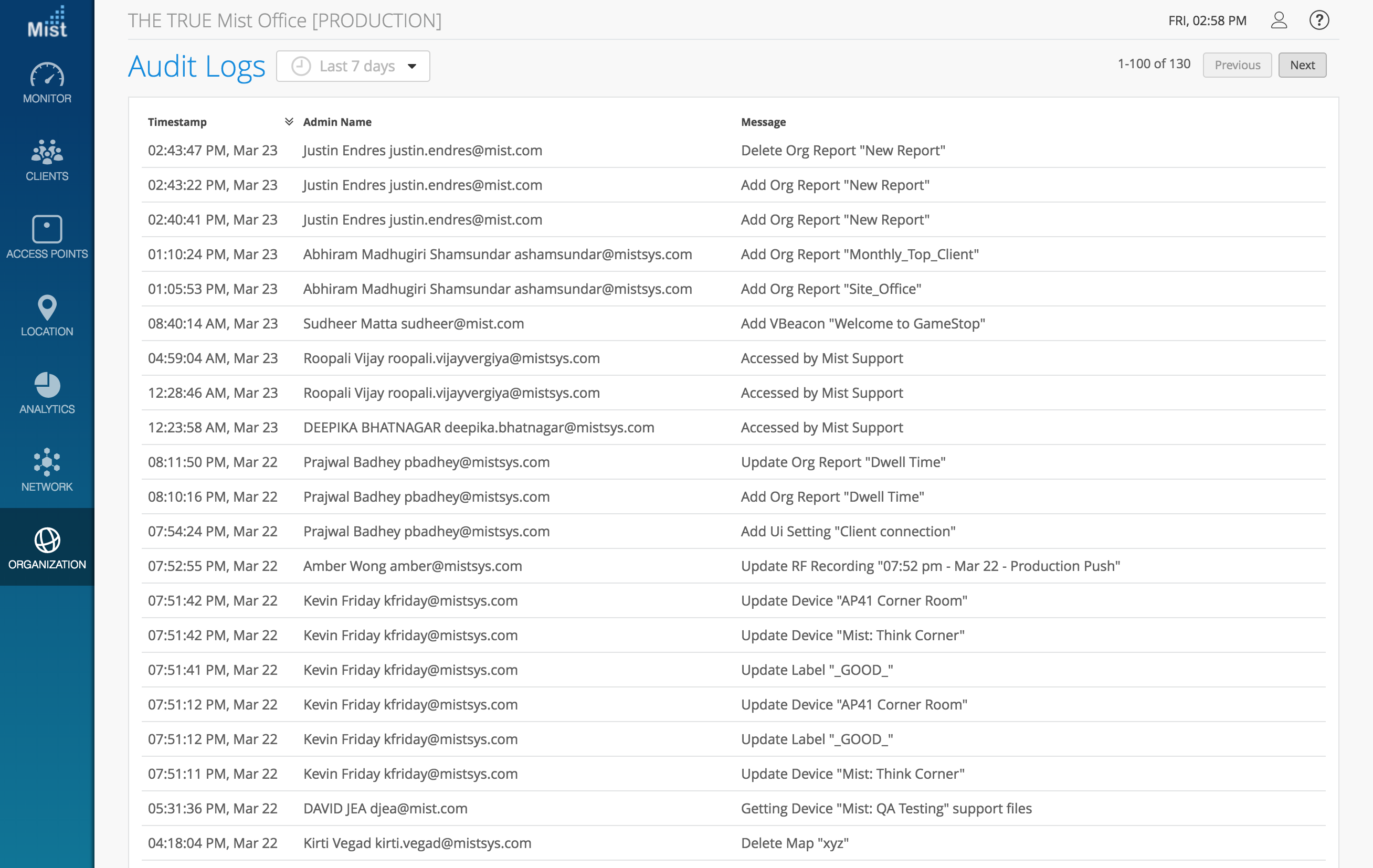Click the Timestamp column header

pyautogui.click(x=177, y=122)
